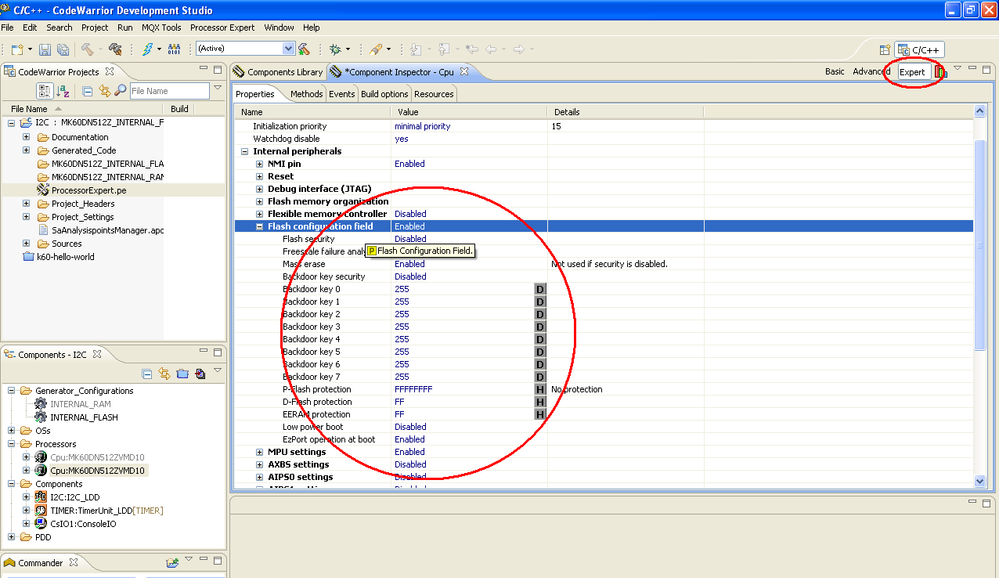Click the binary 0101 toolbar icon
The image size is (999, 578).
174,49
